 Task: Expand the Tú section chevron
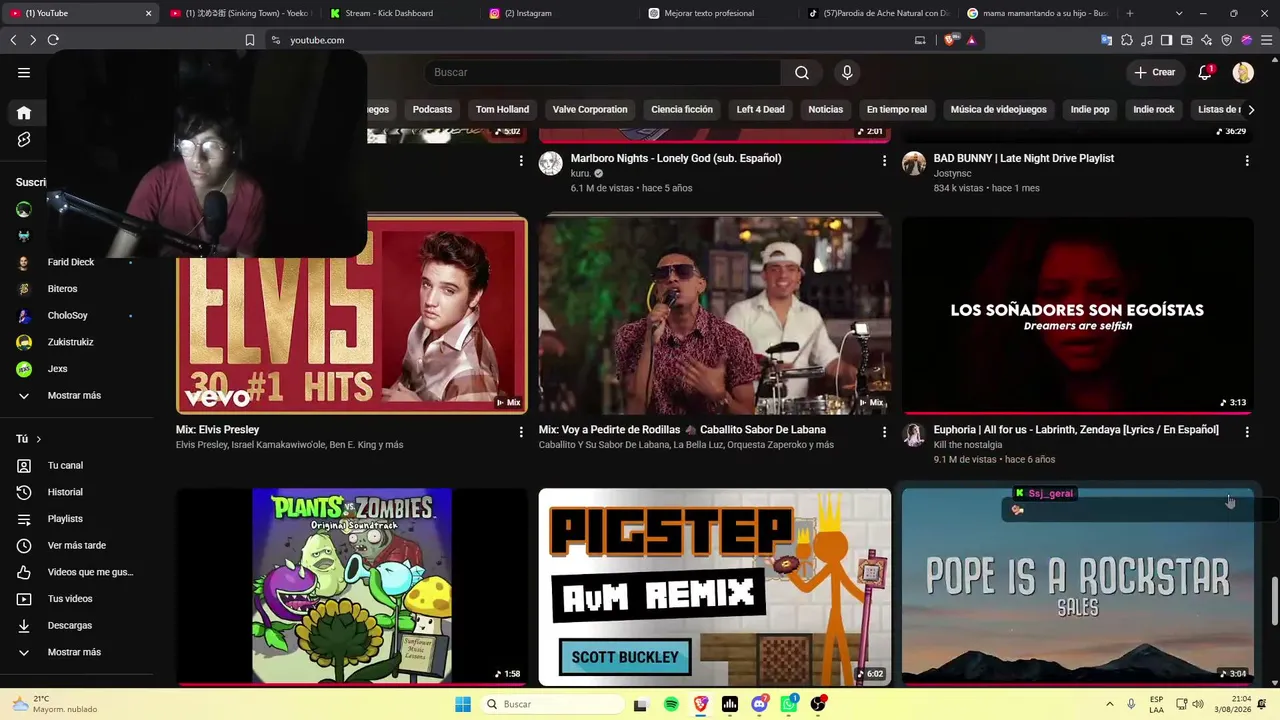click(39, 439)
